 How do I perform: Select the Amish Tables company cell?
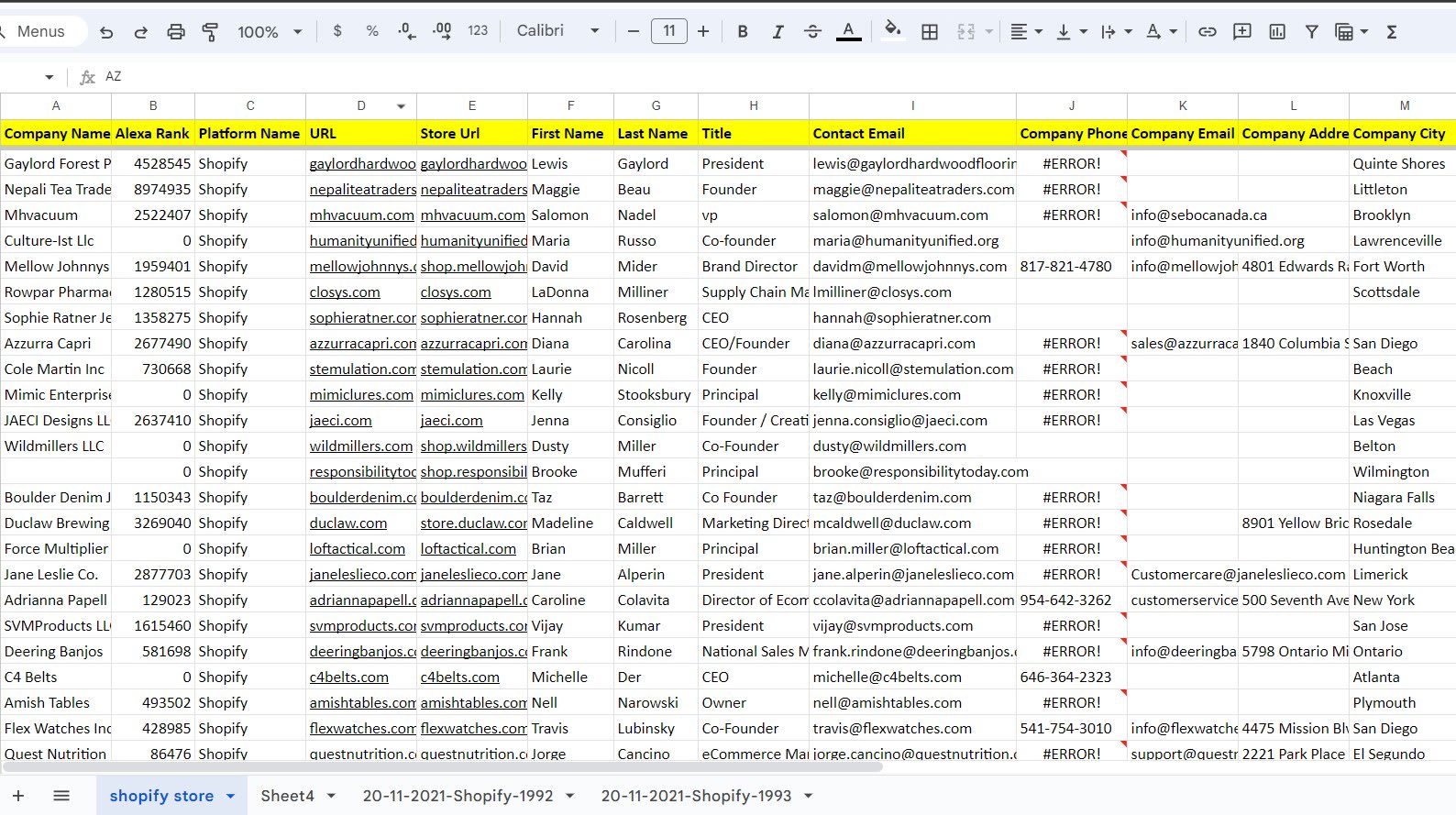[x=56, y=702]
